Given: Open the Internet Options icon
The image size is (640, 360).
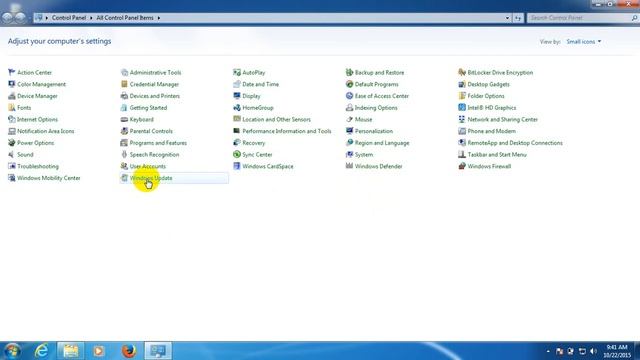Looking at the screenshot, I should pos(11,120).
